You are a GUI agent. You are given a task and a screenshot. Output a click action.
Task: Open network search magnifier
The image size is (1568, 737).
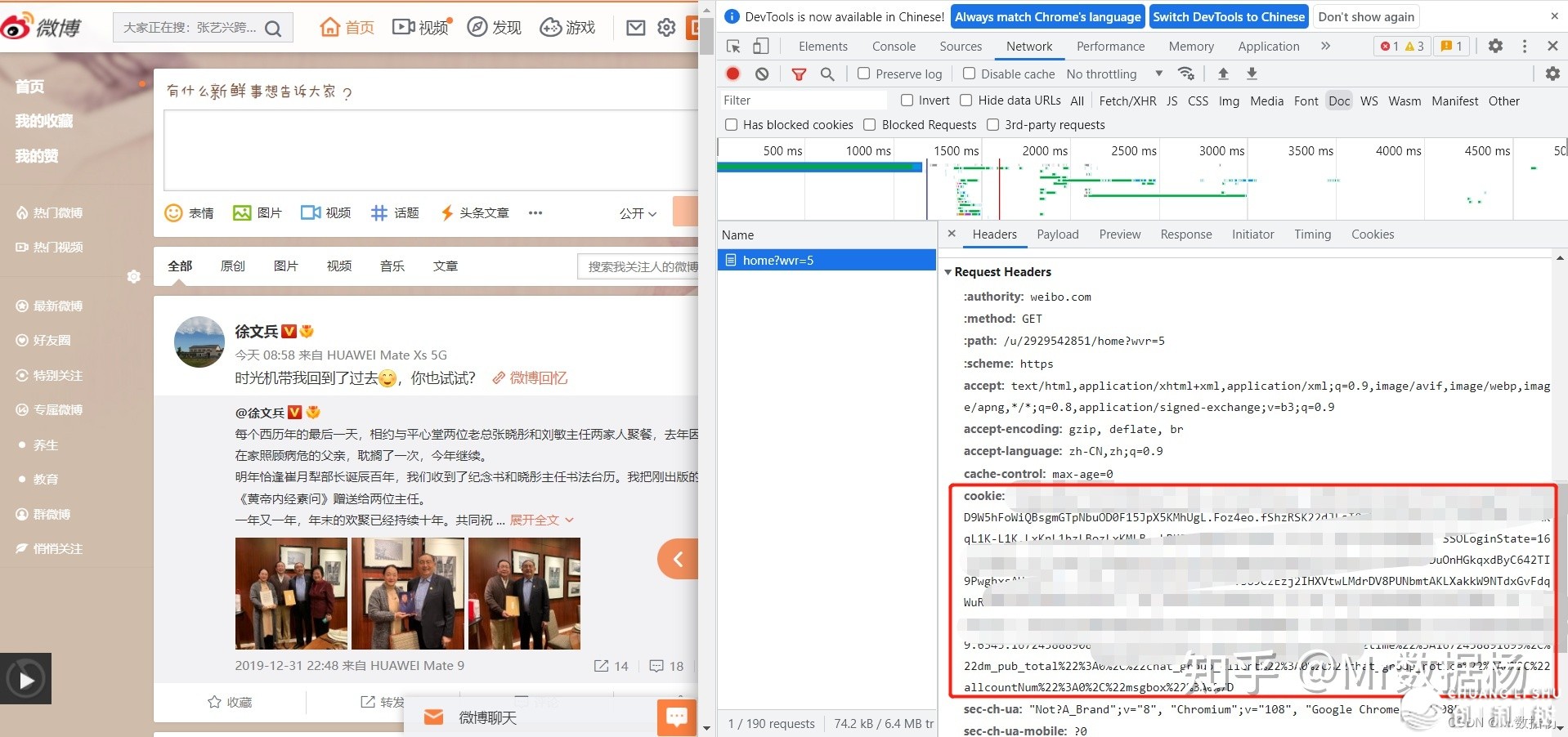point(827,74)
